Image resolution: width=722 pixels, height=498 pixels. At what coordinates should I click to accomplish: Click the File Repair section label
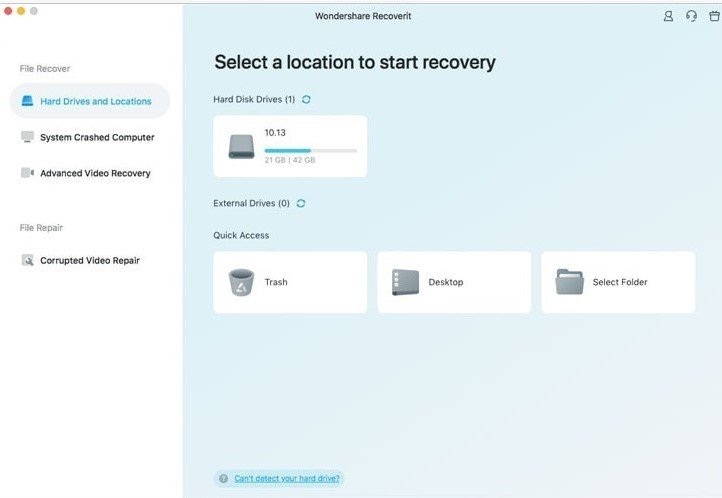[41, 228]
